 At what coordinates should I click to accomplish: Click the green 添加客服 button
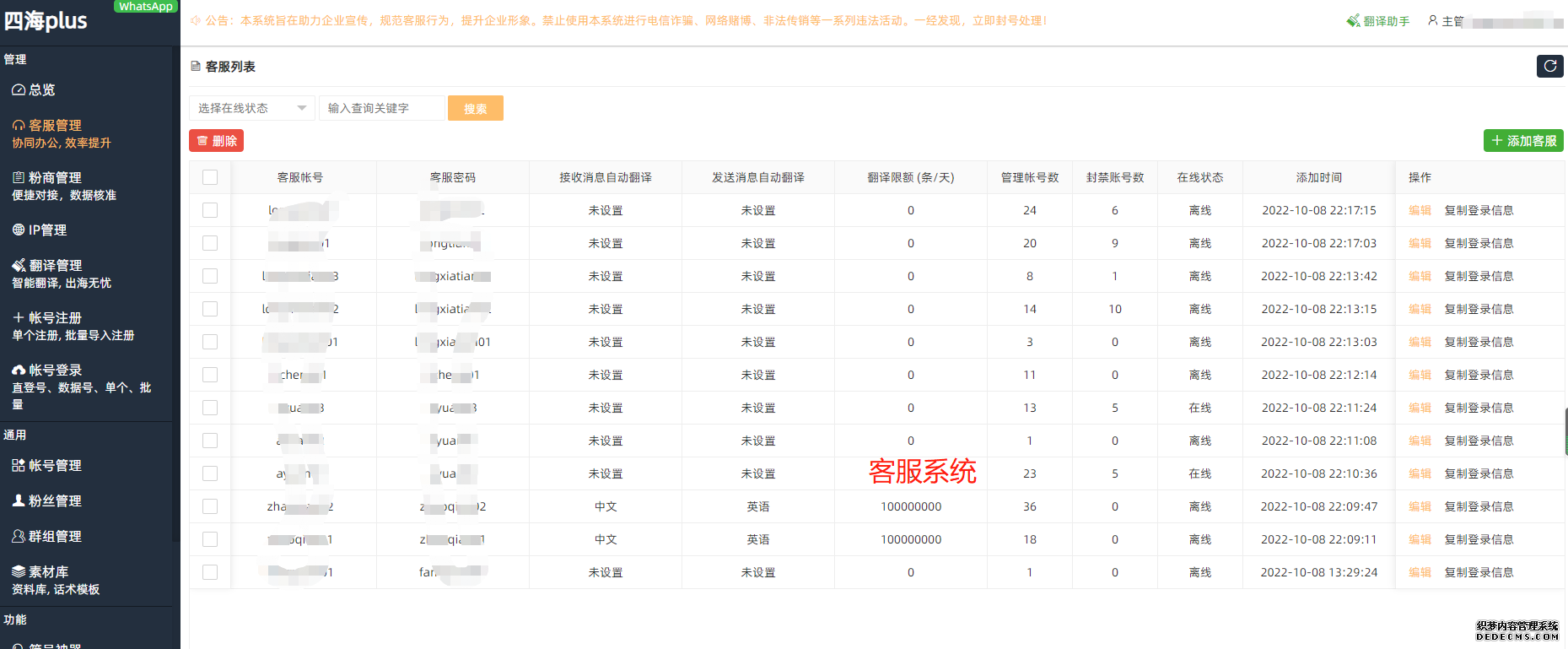coord(1522,141)
